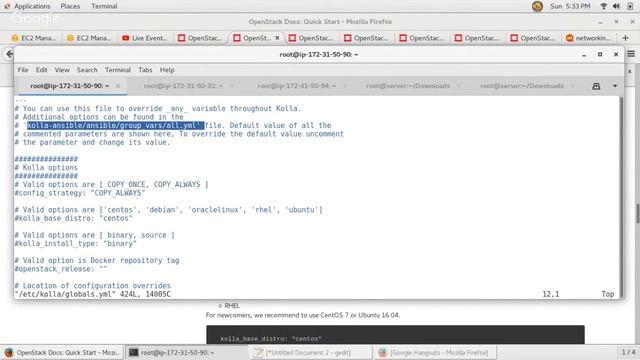Select terminal tab root@ip-172-31-50-90
640x360 pixels.
coord(69,86)
